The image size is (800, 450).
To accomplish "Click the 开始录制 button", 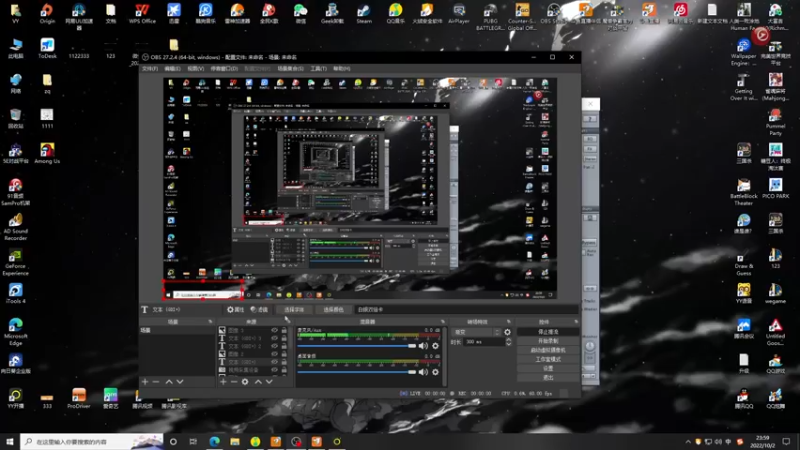I will 548,341.
